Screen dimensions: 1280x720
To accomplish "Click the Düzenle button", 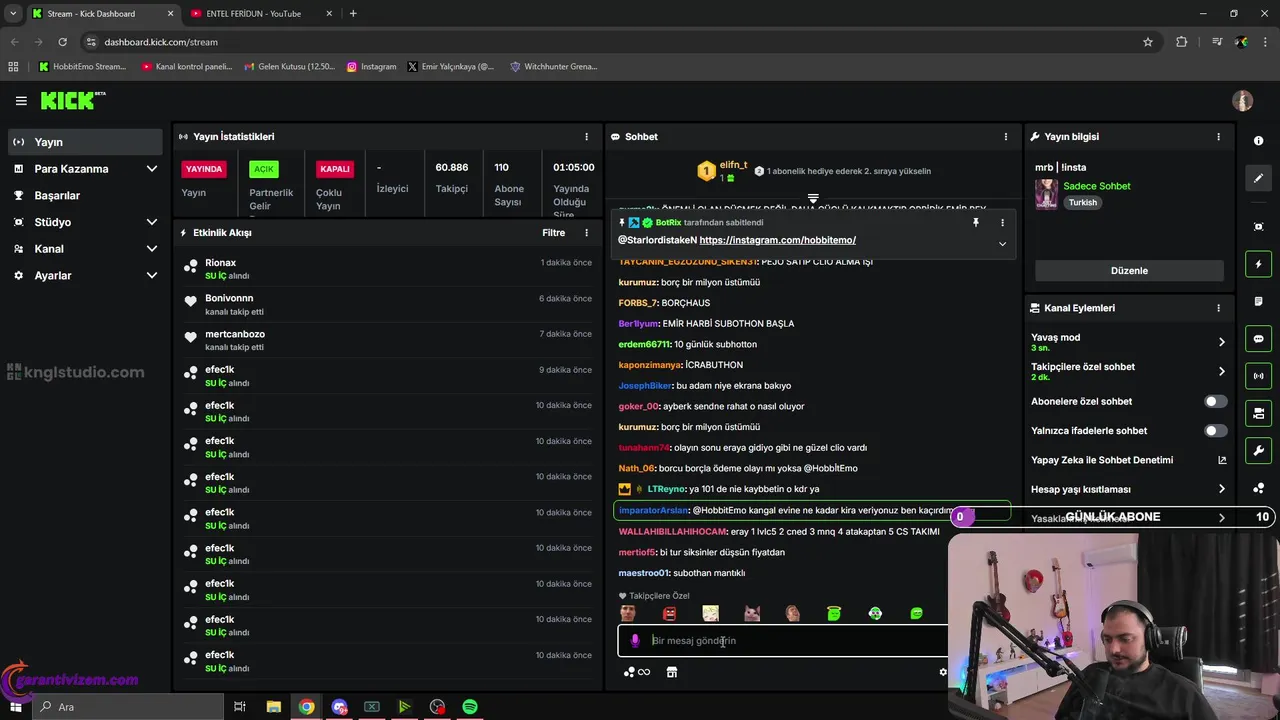I will pos(1129,271).
